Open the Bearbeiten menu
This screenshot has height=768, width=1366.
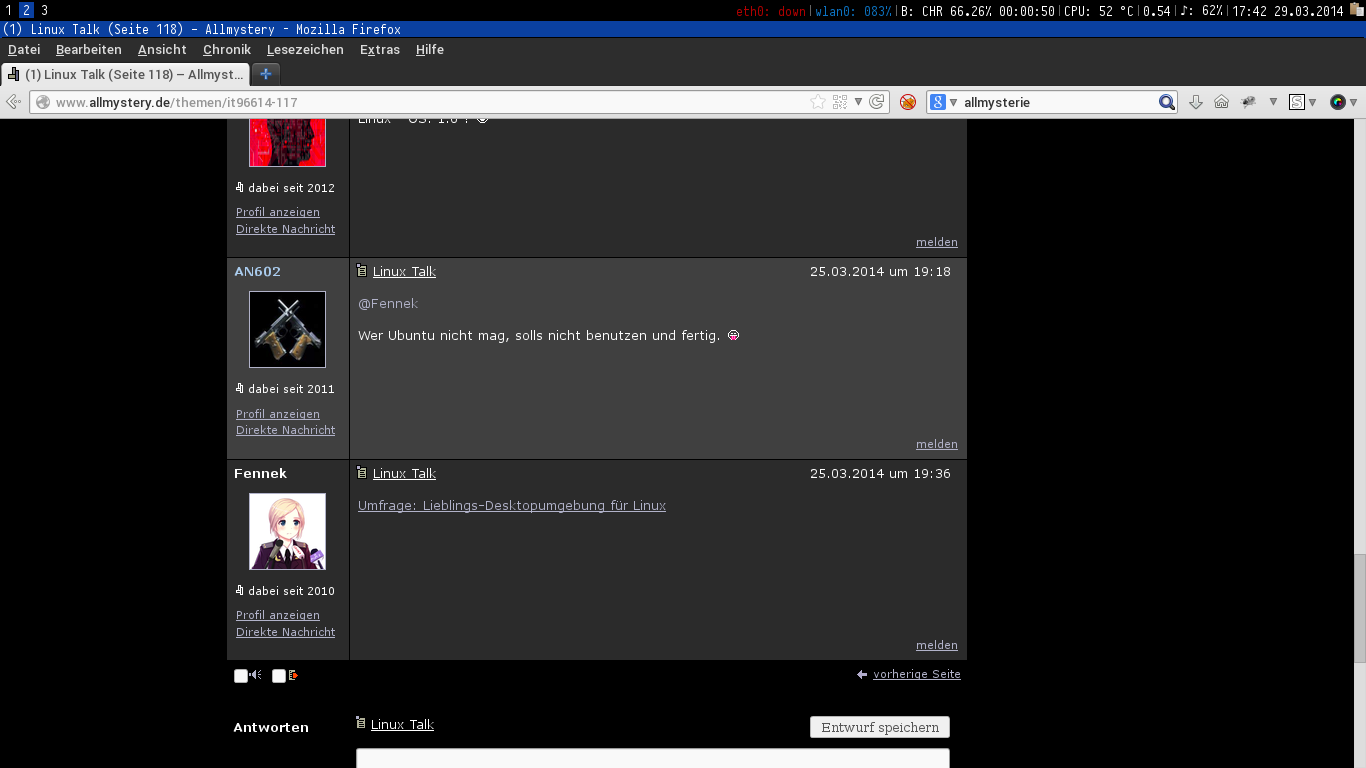pyautogui.click(x=88, y=49)
